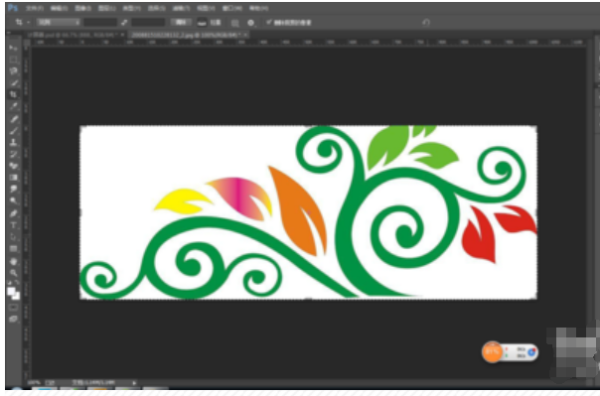Toggle the delete cropped pixels checkbox
This screenshot has height=396, width=600.
coord(269,22)
